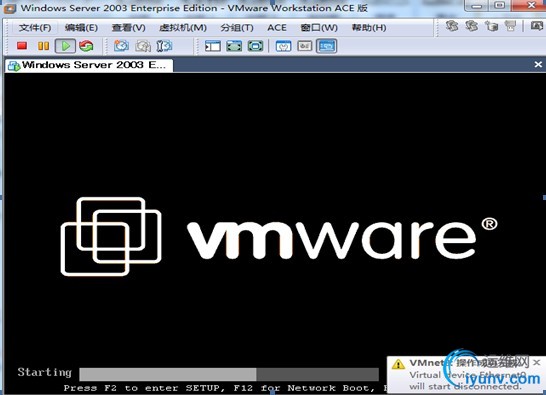Open the 查看(V) menu
This screenshot has height=395, width=546.
[128, 28]
